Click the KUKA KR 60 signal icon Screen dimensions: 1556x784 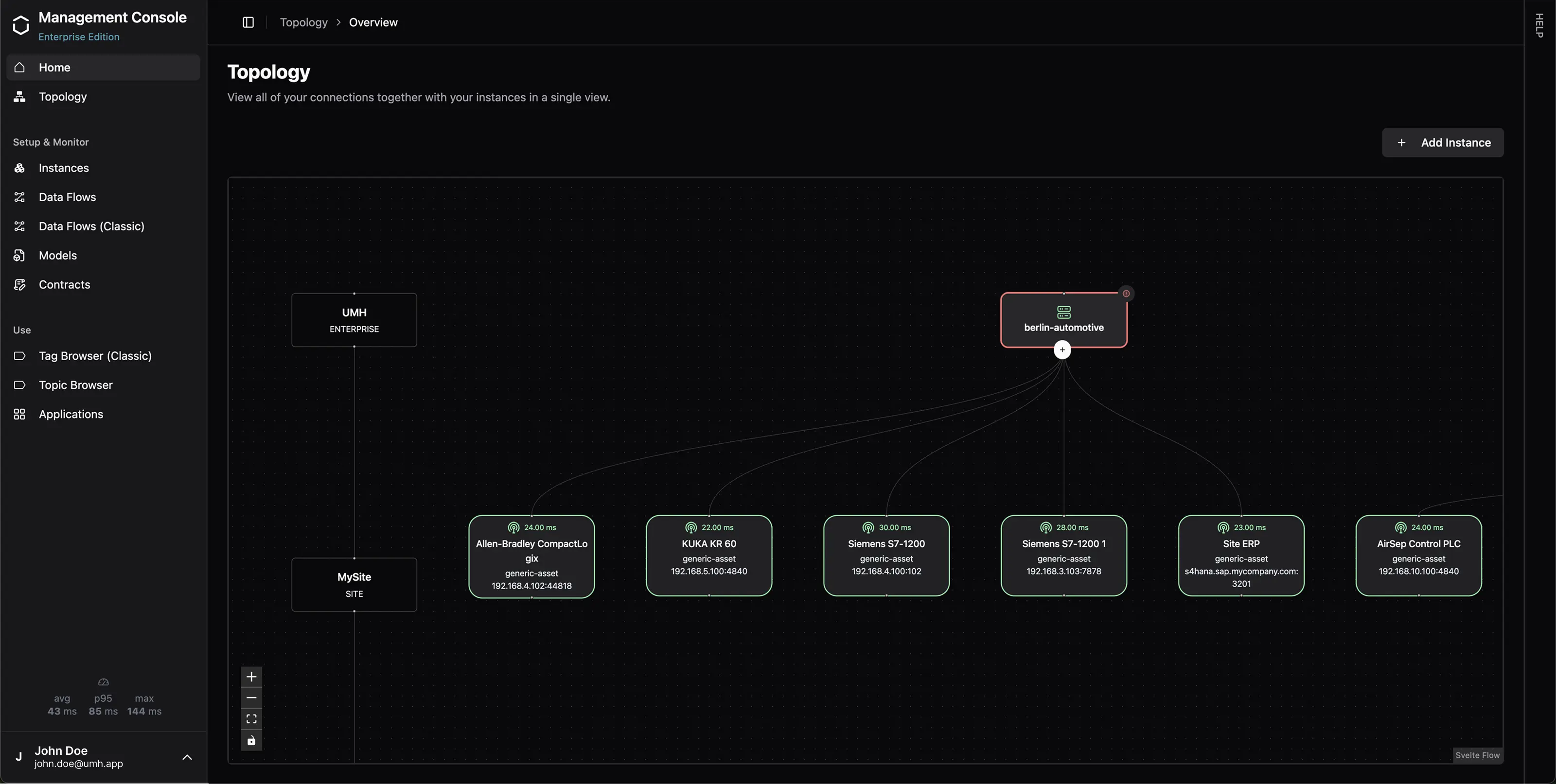(x=691, y=527)
